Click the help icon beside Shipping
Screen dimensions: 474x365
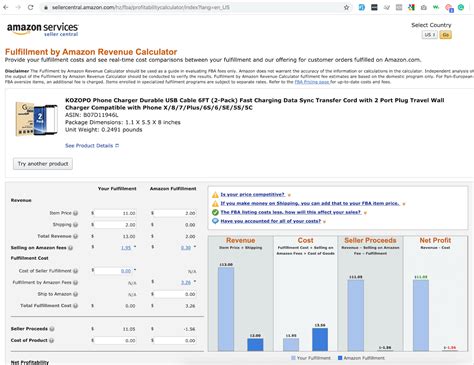click(x=76, y=225)
